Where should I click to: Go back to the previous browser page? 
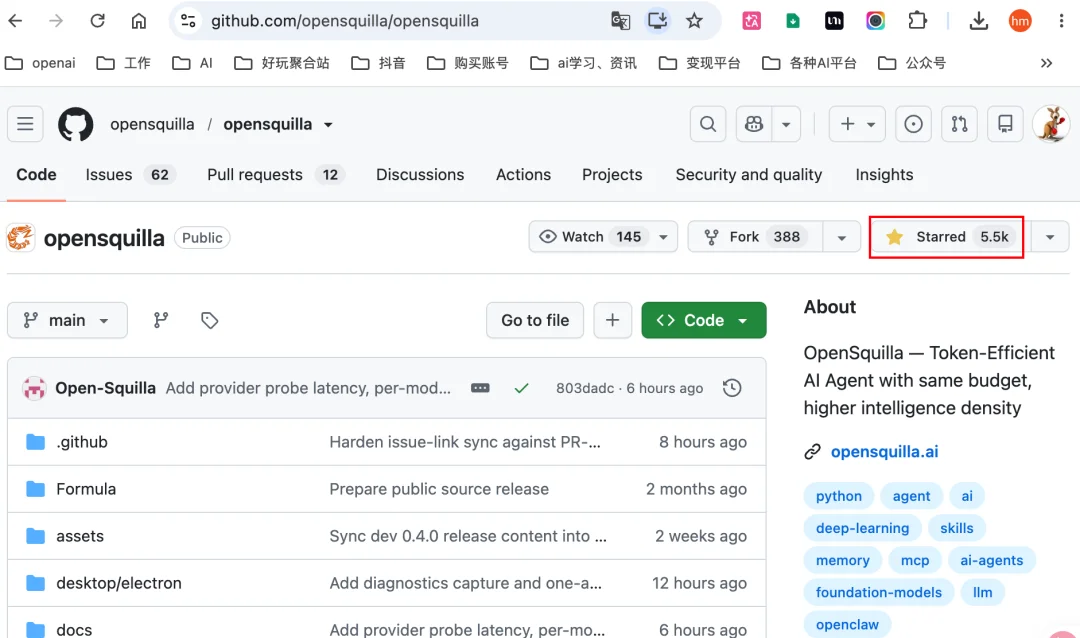15,21
